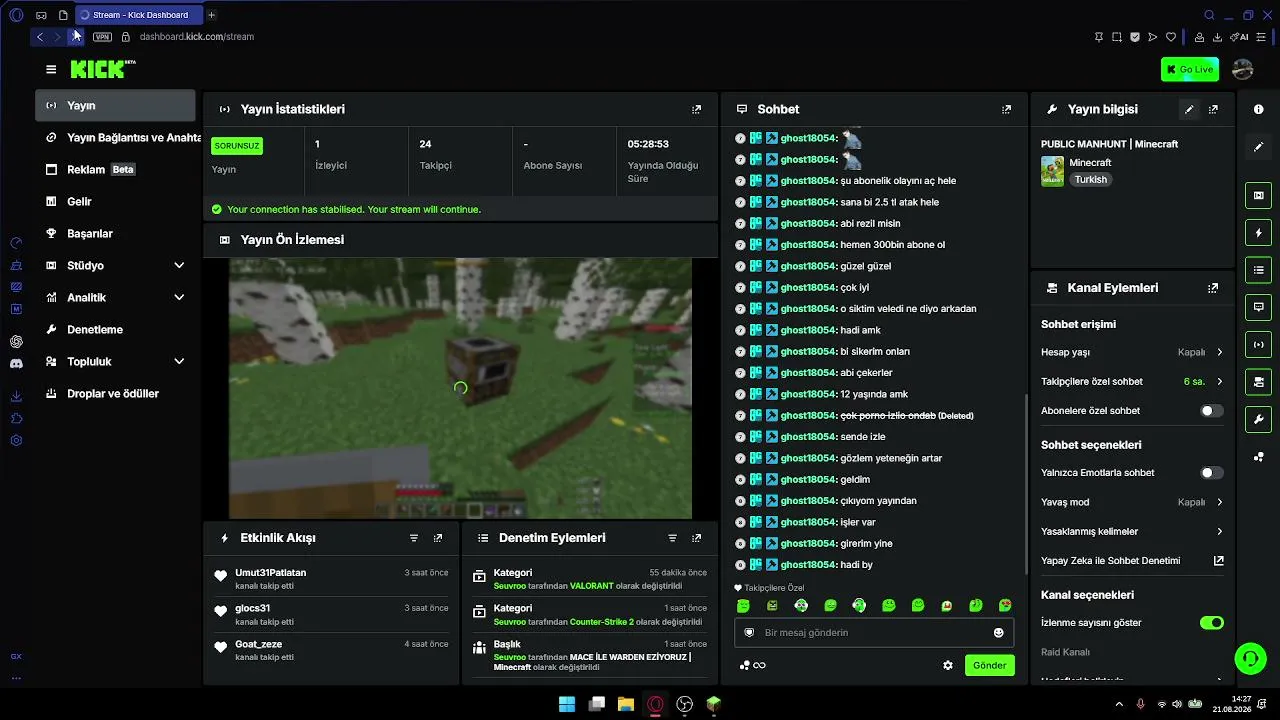Open Reklam Beta page

[115, 169]
